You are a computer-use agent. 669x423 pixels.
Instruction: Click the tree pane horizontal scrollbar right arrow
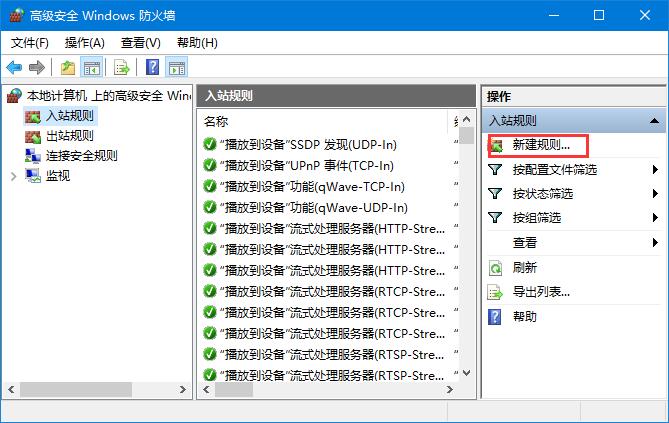coord(183,389)
